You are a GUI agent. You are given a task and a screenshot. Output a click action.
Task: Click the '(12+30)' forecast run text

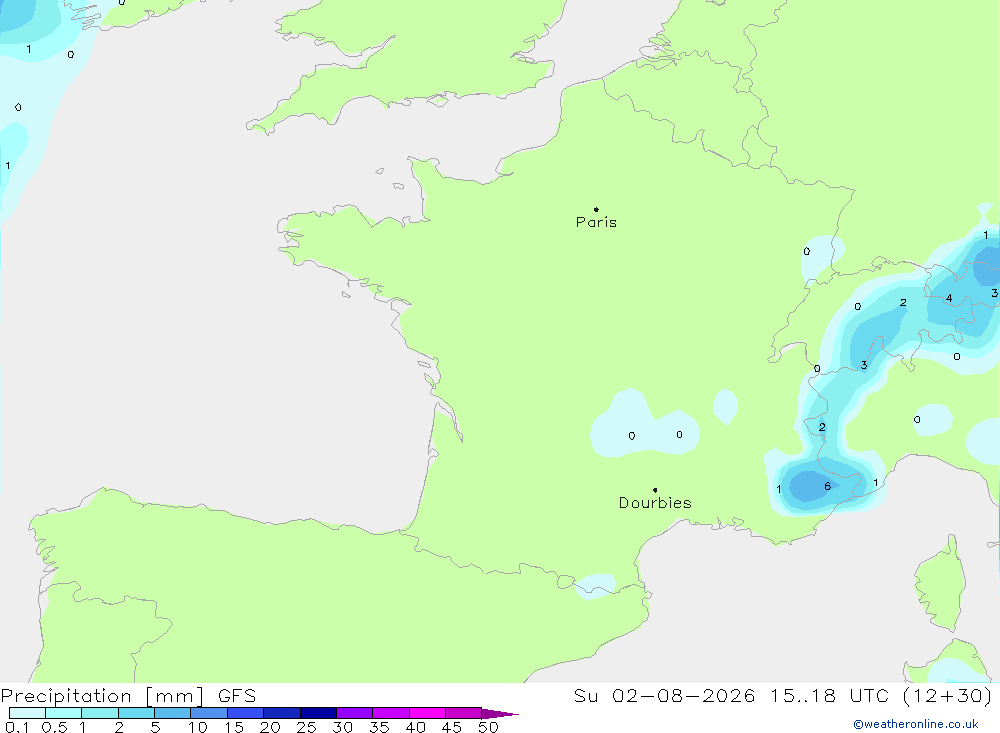point(947,695)
